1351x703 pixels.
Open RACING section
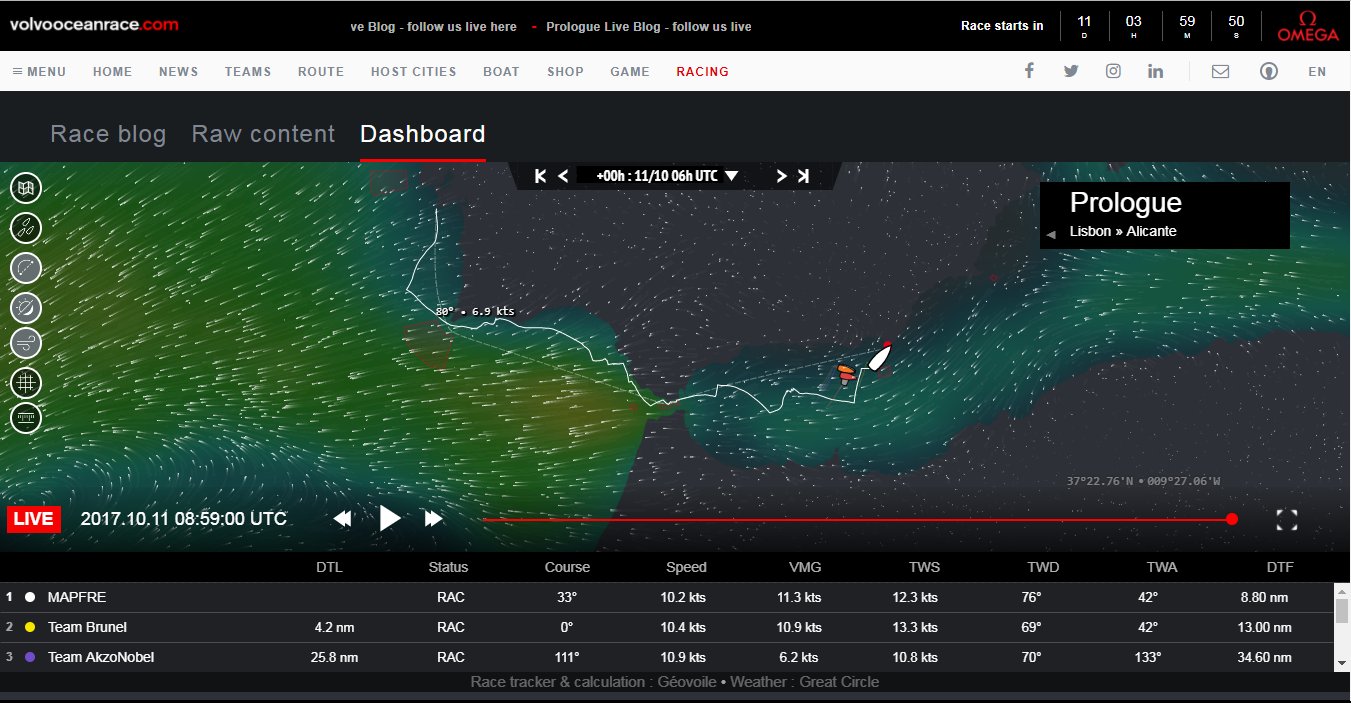(x=703, y=72)
